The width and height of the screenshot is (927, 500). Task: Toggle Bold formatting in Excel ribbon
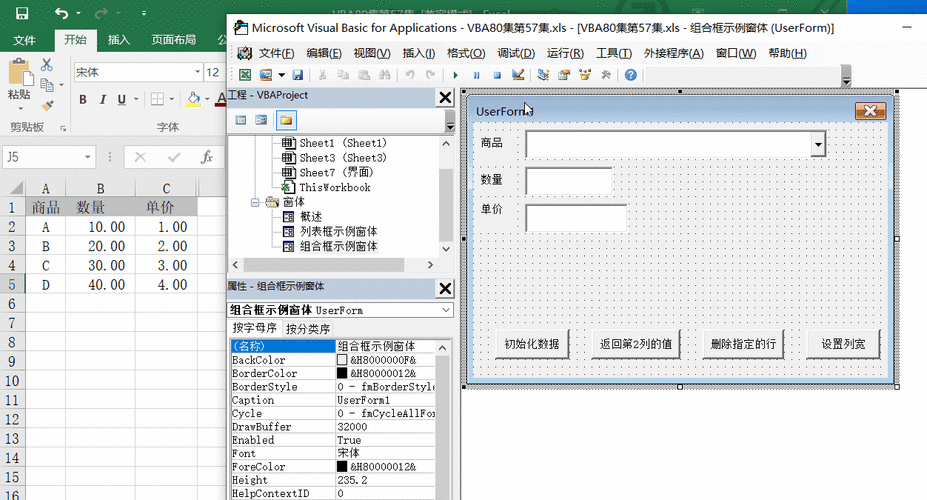(83, 100)
